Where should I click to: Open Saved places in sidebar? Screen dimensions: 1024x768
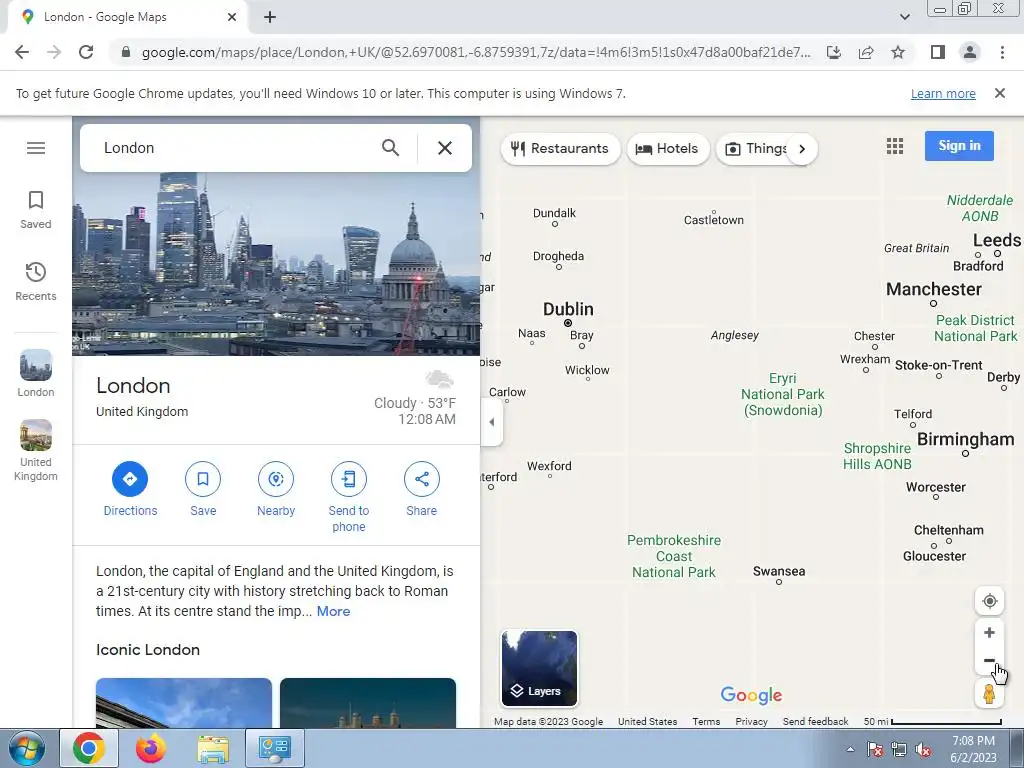tap(36, 210)
